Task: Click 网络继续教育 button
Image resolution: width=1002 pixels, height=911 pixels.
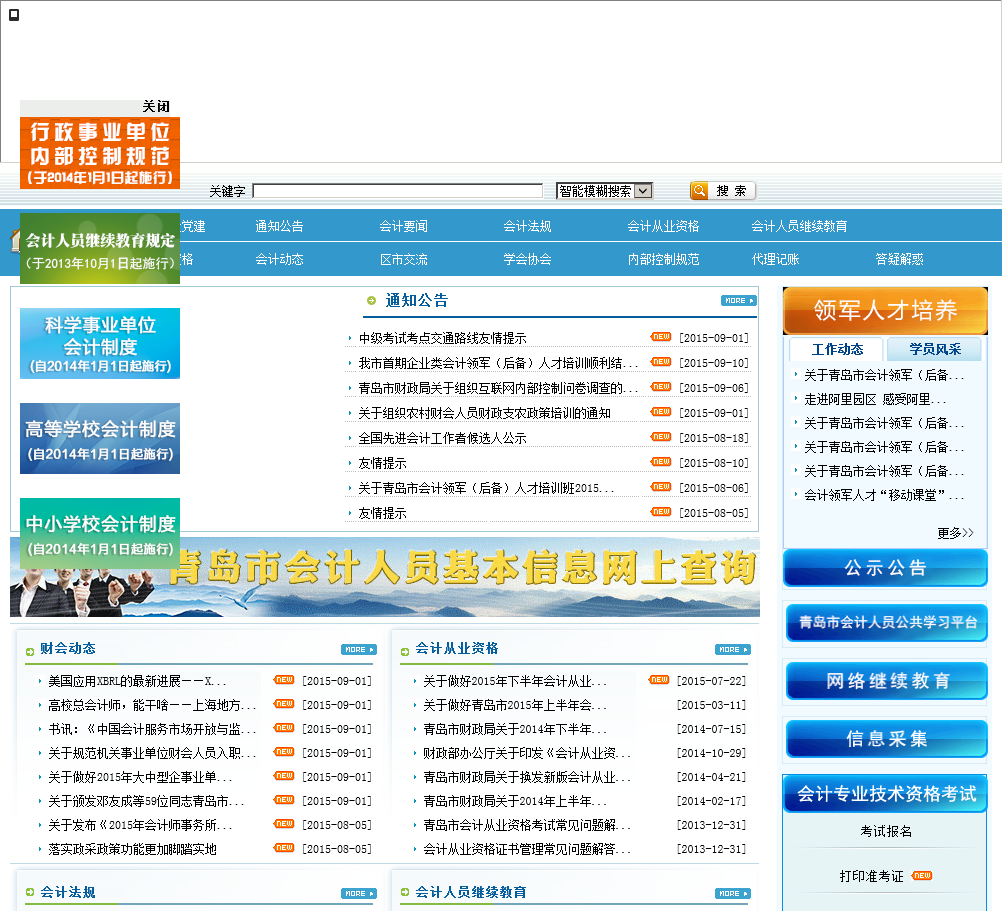Action: pyautogui.click(x=886, y=681)
